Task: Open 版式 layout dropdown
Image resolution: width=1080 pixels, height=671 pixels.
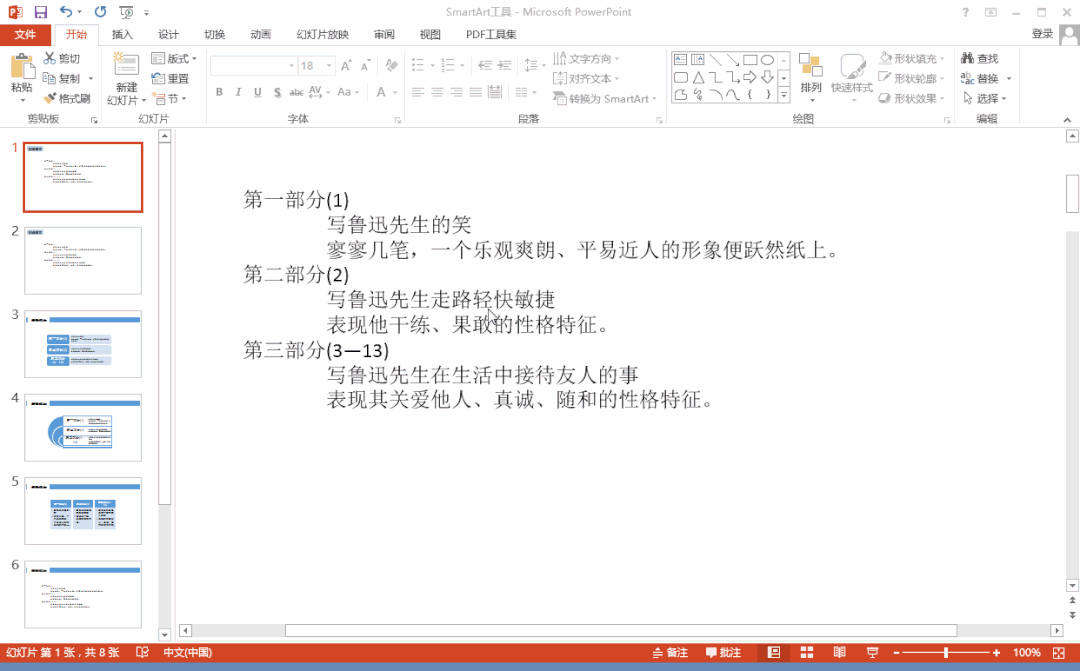Action: click(174, 59)
